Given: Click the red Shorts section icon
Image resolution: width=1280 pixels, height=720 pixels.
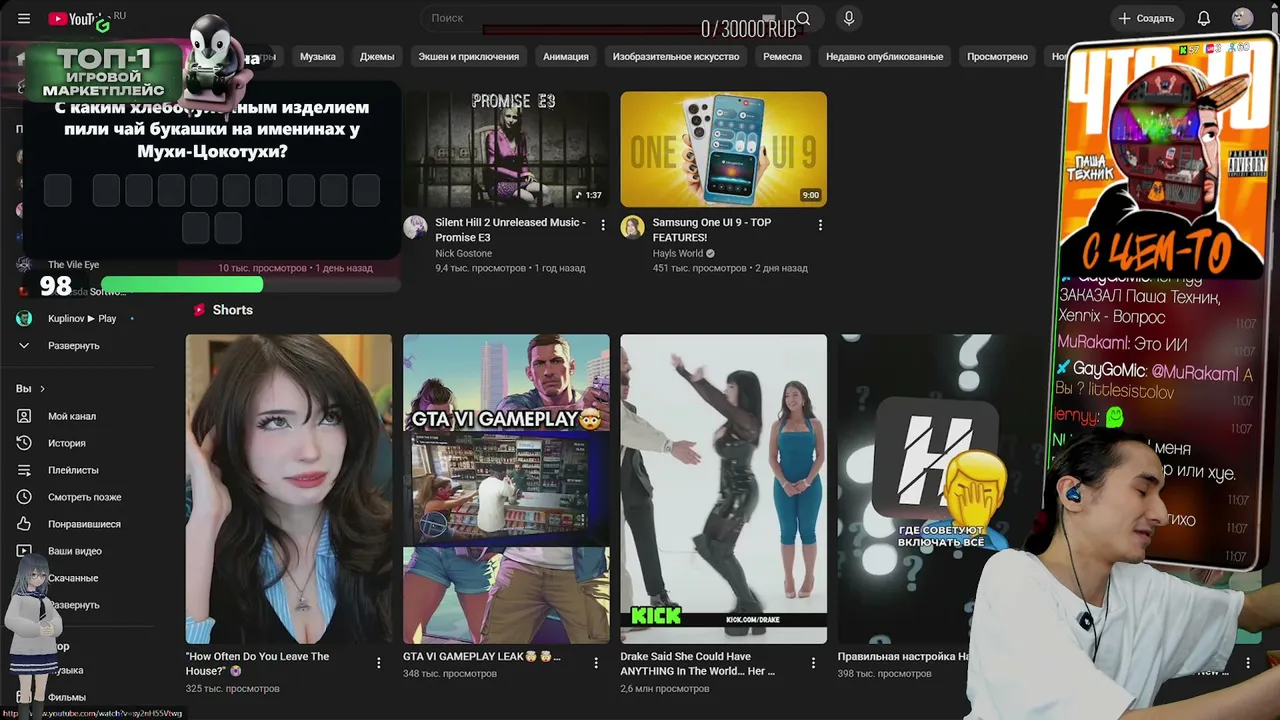Looking at the screenshot, I should [x=199, y=310].
